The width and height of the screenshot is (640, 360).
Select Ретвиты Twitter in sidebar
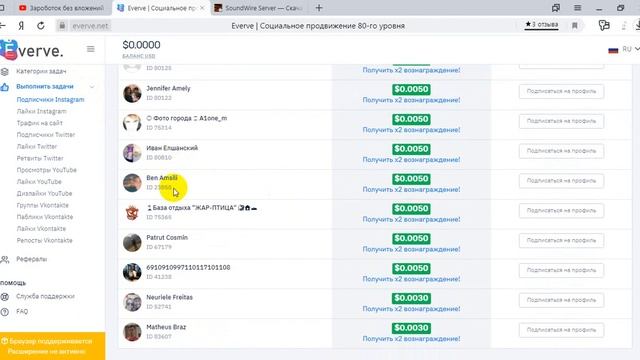(x=40, y=158)
